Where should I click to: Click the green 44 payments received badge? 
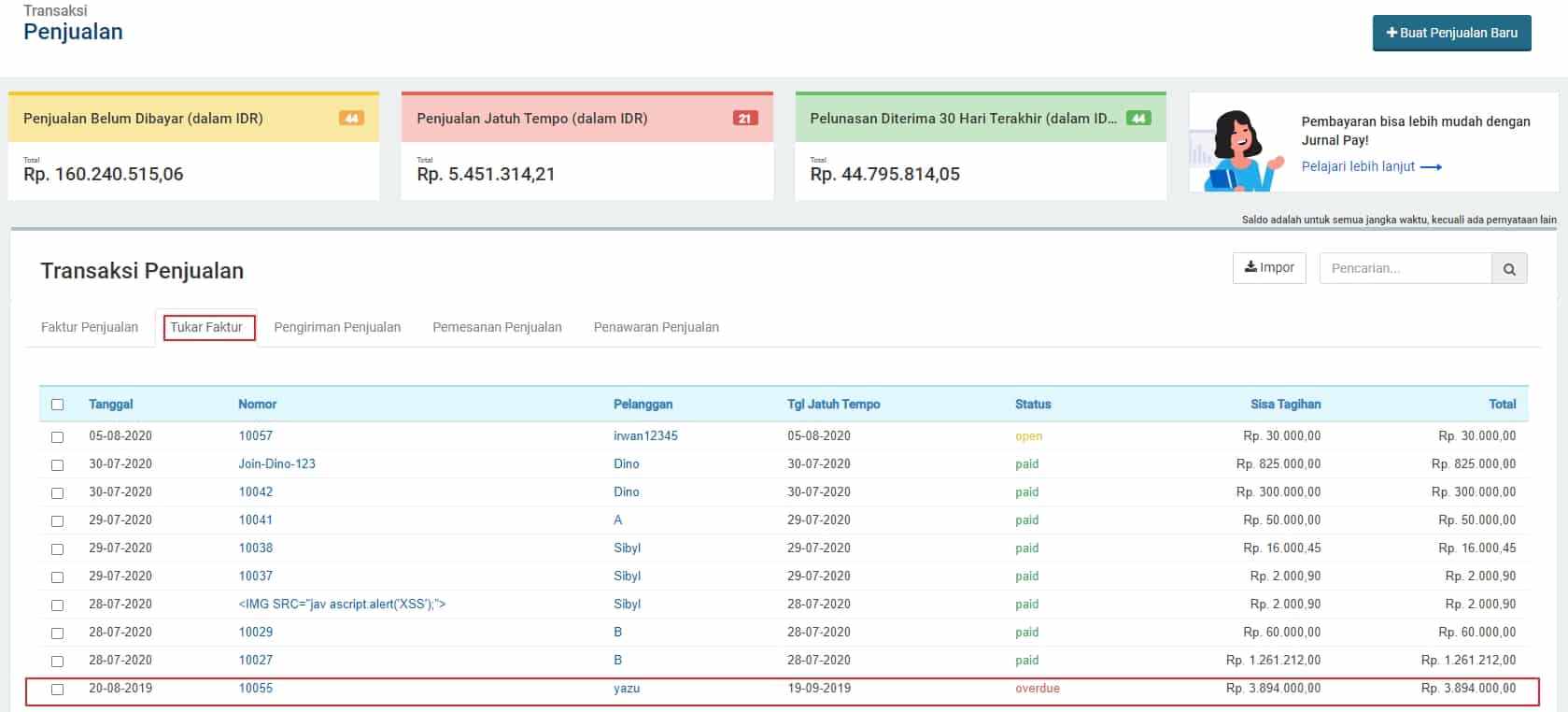click(1137, 119)
